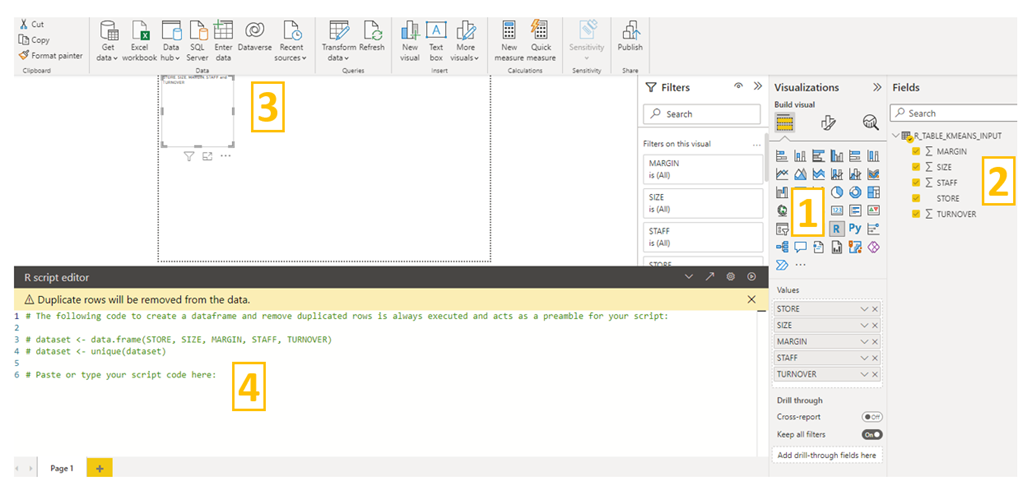Pick the area chart visual
Image resolution: width=1023 pixels, height=495 pixels.
tap(800, 174)
